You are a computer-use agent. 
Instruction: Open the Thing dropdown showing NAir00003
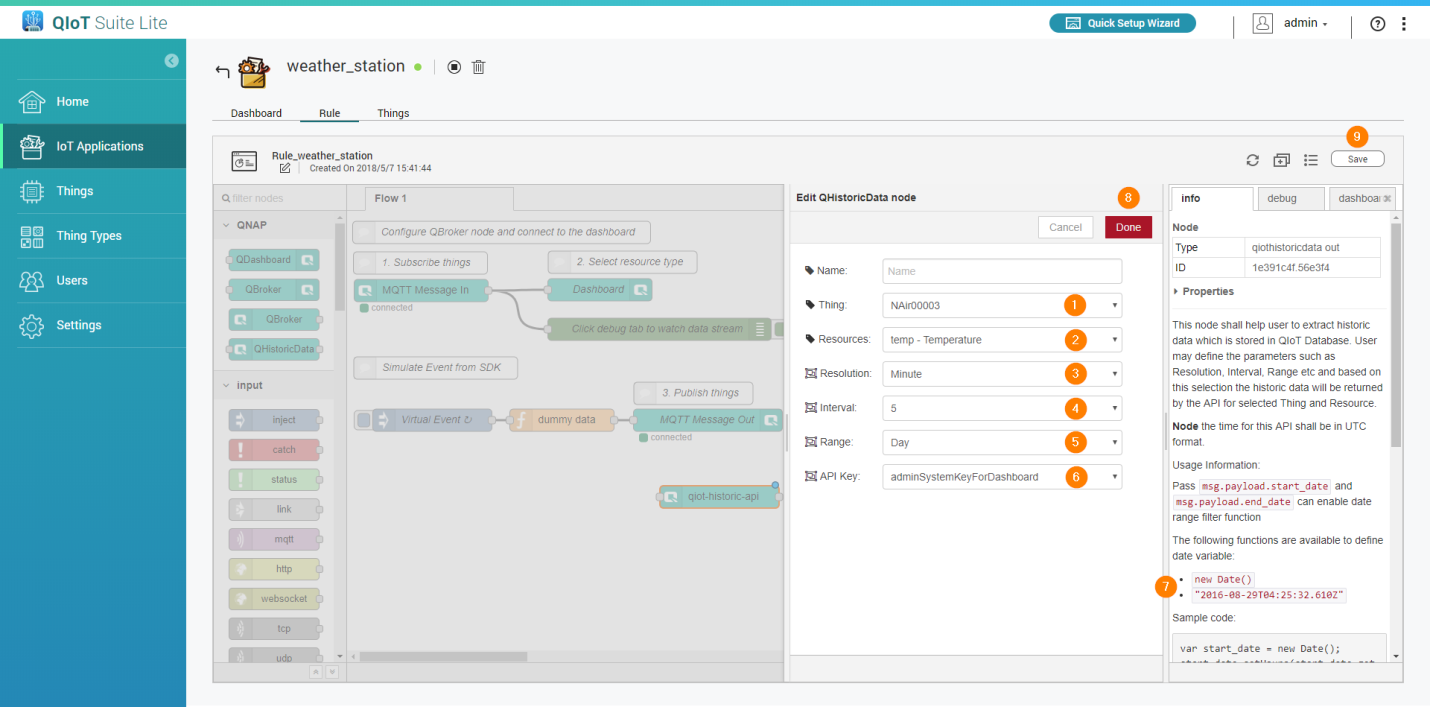click(1001, 305)
